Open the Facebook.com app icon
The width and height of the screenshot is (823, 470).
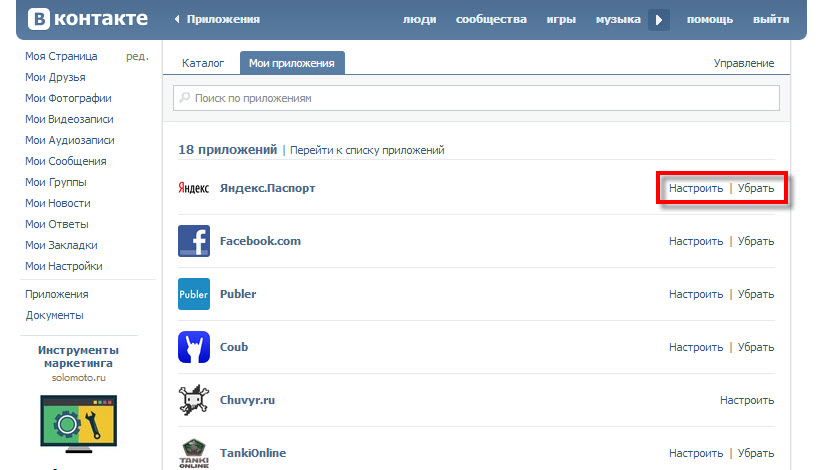click(x=194, y=241)
